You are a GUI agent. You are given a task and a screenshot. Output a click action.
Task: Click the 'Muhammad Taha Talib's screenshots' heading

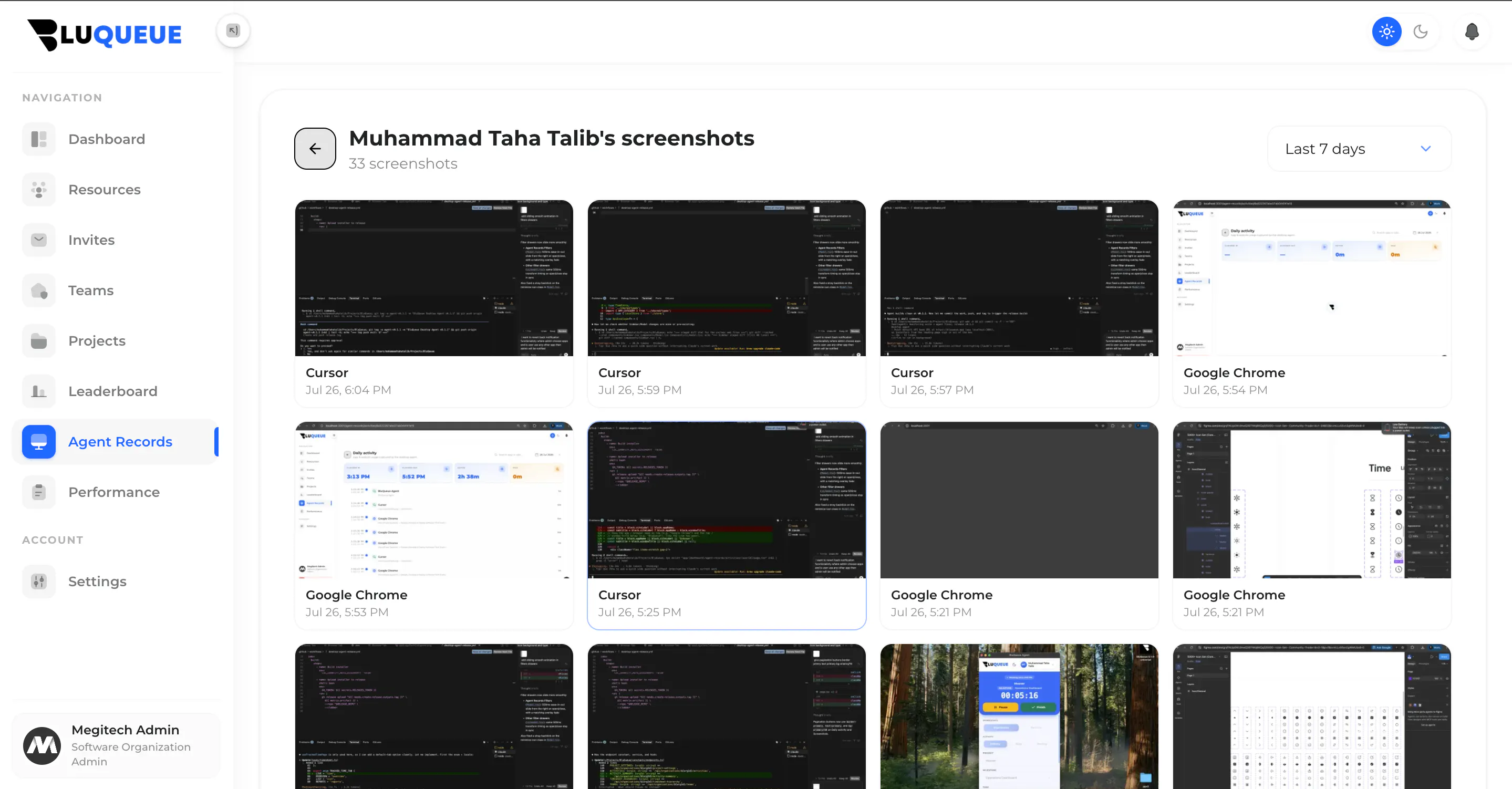coord(551,139)
